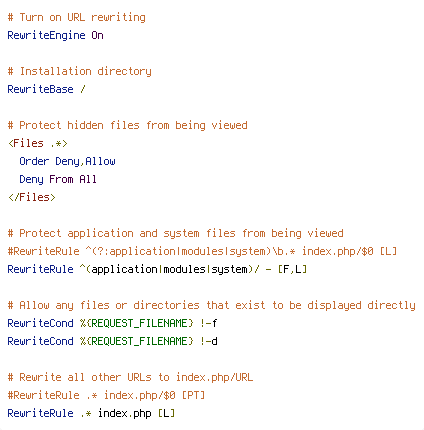Click the commented rule with [PT] flag
This screenshot has height=430, width=424.
tap(106, 395)
